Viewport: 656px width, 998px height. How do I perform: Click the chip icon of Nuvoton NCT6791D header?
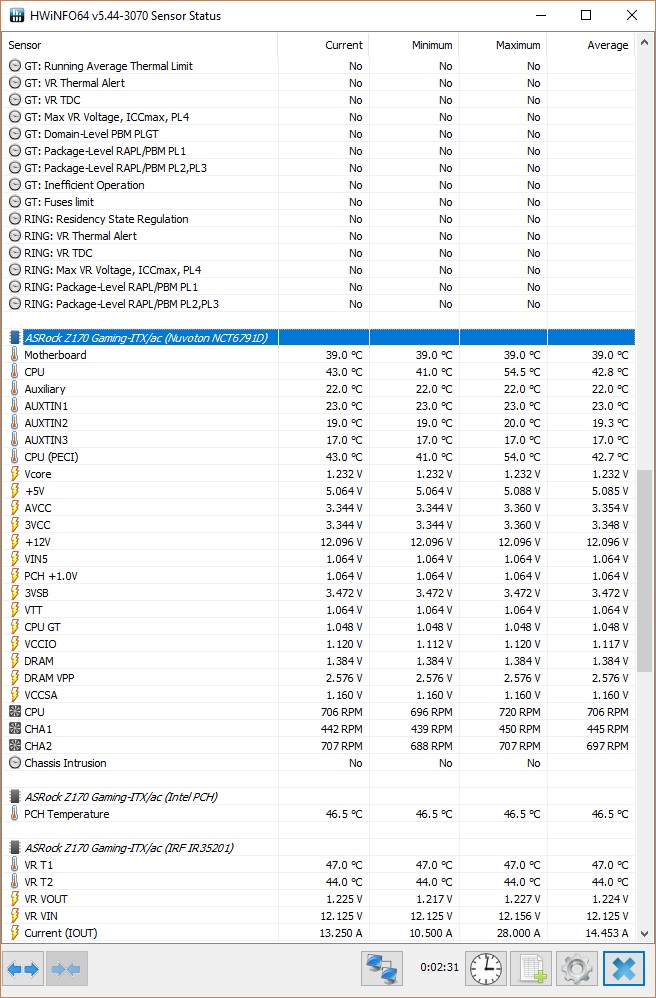(15, 337)
